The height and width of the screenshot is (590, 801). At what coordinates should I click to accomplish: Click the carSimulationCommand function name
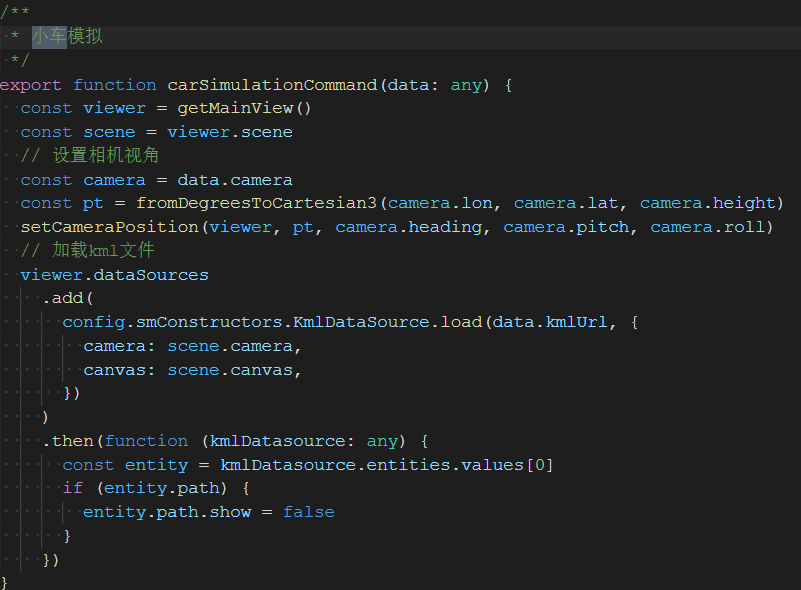[272, 85]
